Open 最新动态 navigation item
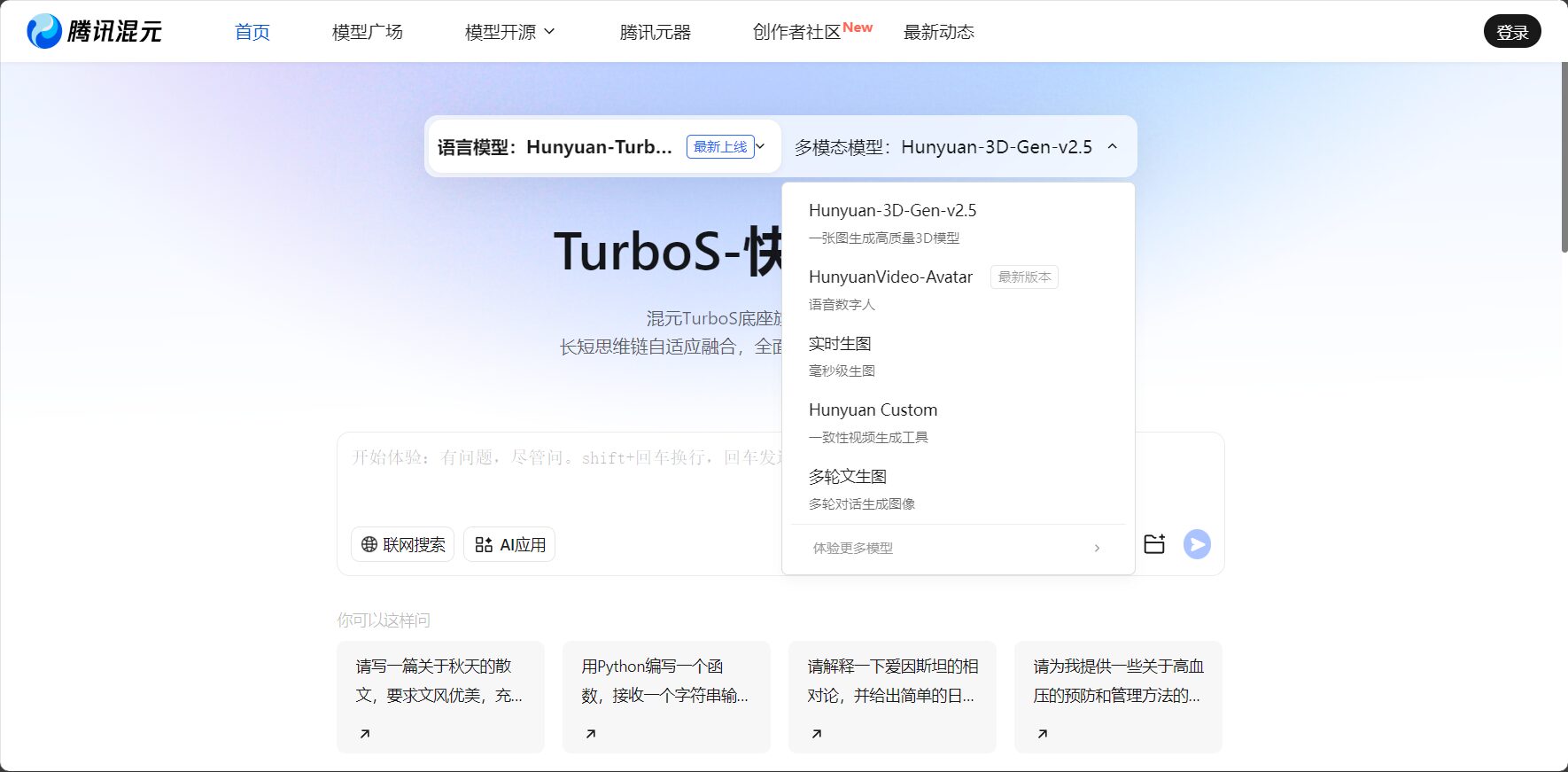This screenshot has height=772, width=1568. click(x=939, y=32)
